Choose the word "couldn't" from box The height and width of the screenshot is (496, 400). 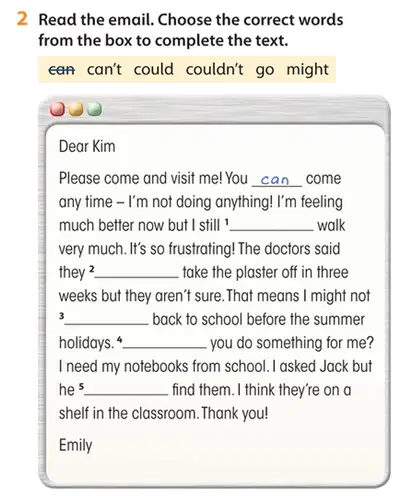pos(215,69)
